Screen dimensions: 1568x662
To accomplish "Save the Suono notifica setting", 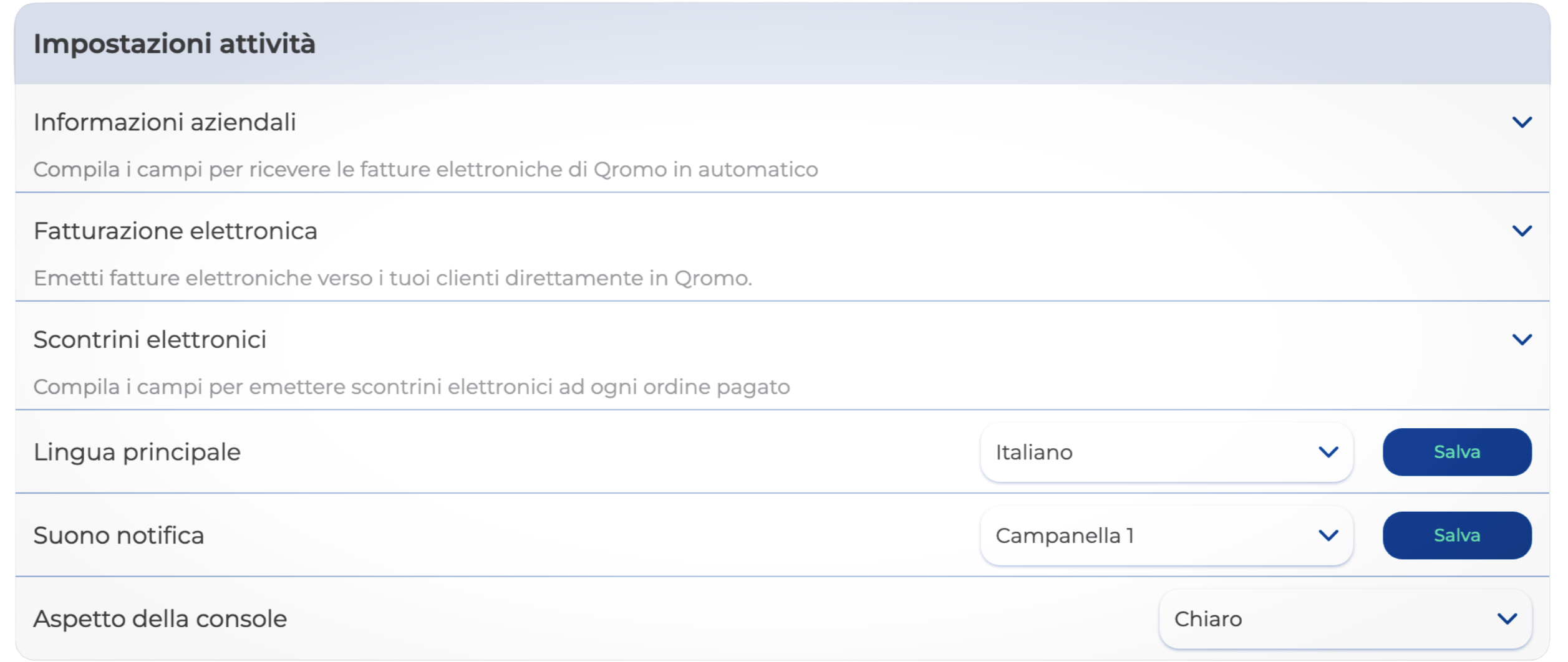I will point(1456,535).
